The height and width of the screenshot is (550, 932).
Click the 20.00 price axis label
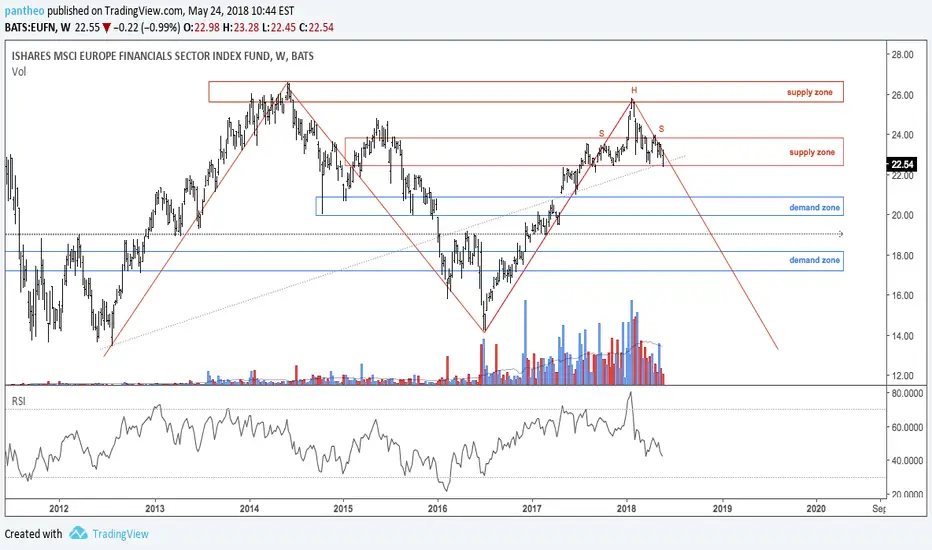tap(902, 215)
